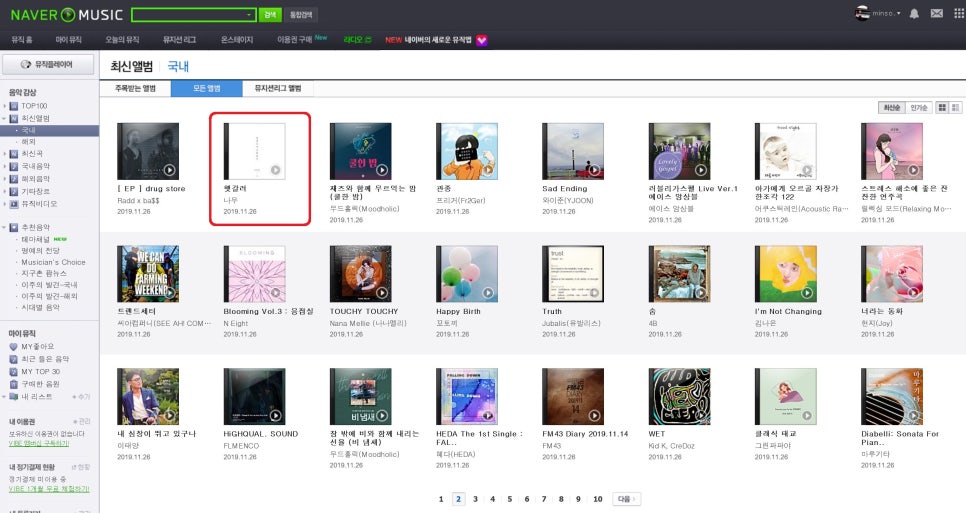
Task: Click the 통합검색 button
Action: (x=301, y=15)
